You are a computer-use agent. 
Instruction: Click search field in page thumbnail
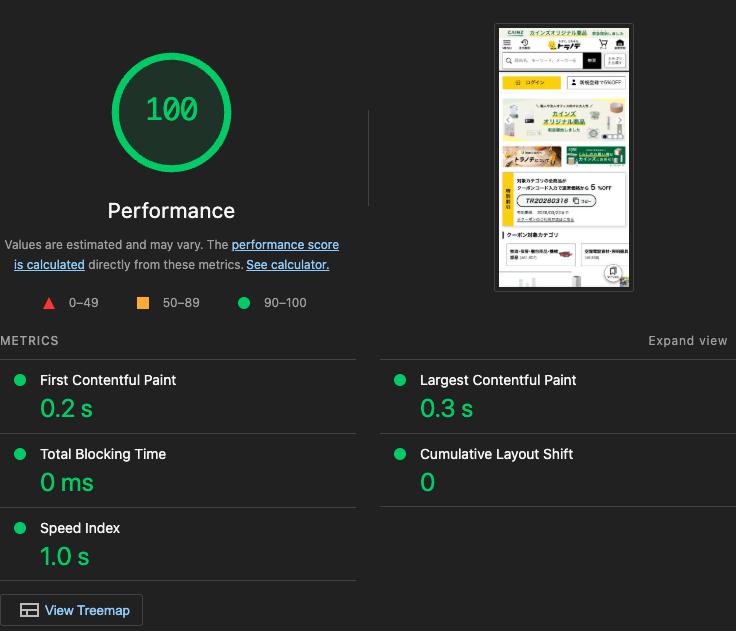coord(542,61)
